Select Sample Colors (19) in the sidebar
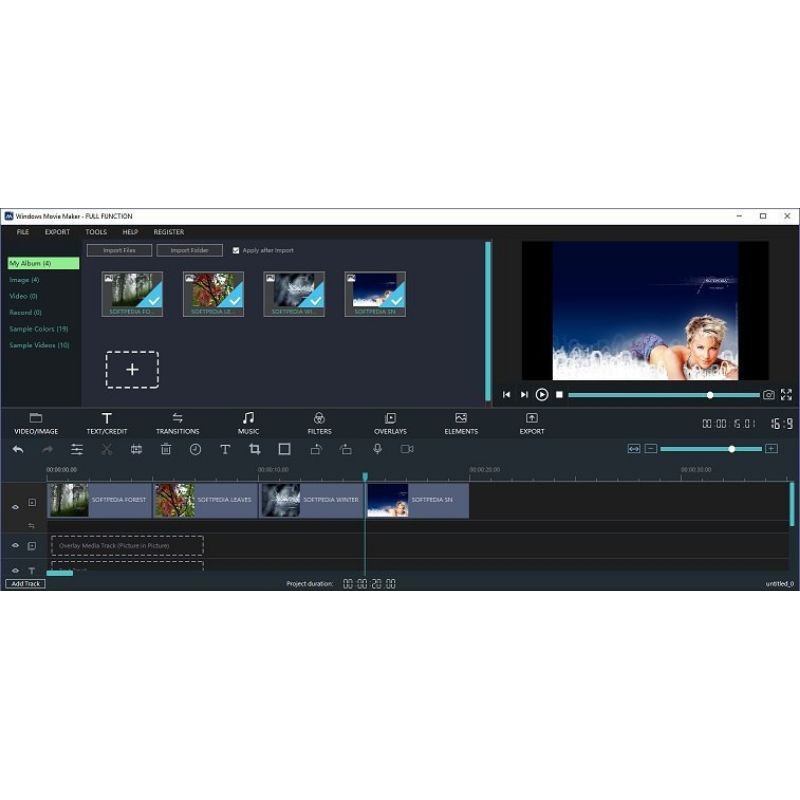The height and width of the screenshot is (800, 800). pos(39,329)
